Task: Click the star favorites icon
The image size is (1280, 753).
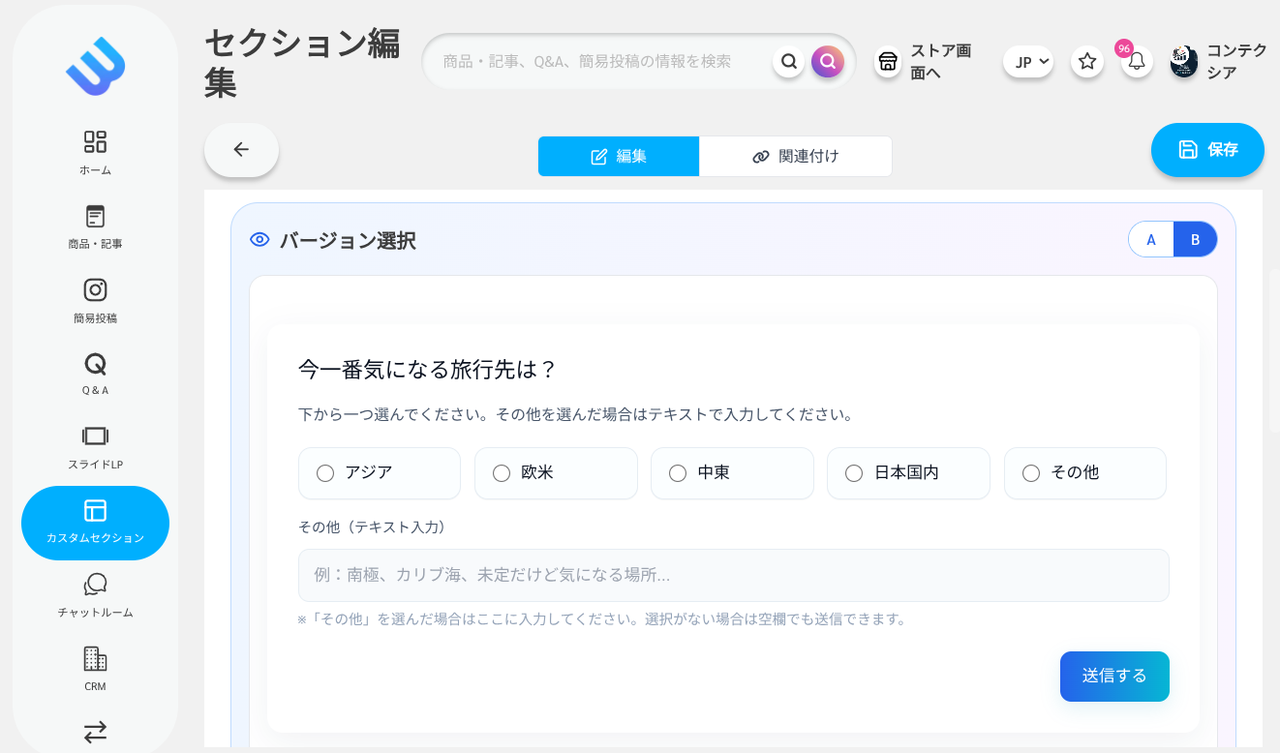Action: 1087,62
